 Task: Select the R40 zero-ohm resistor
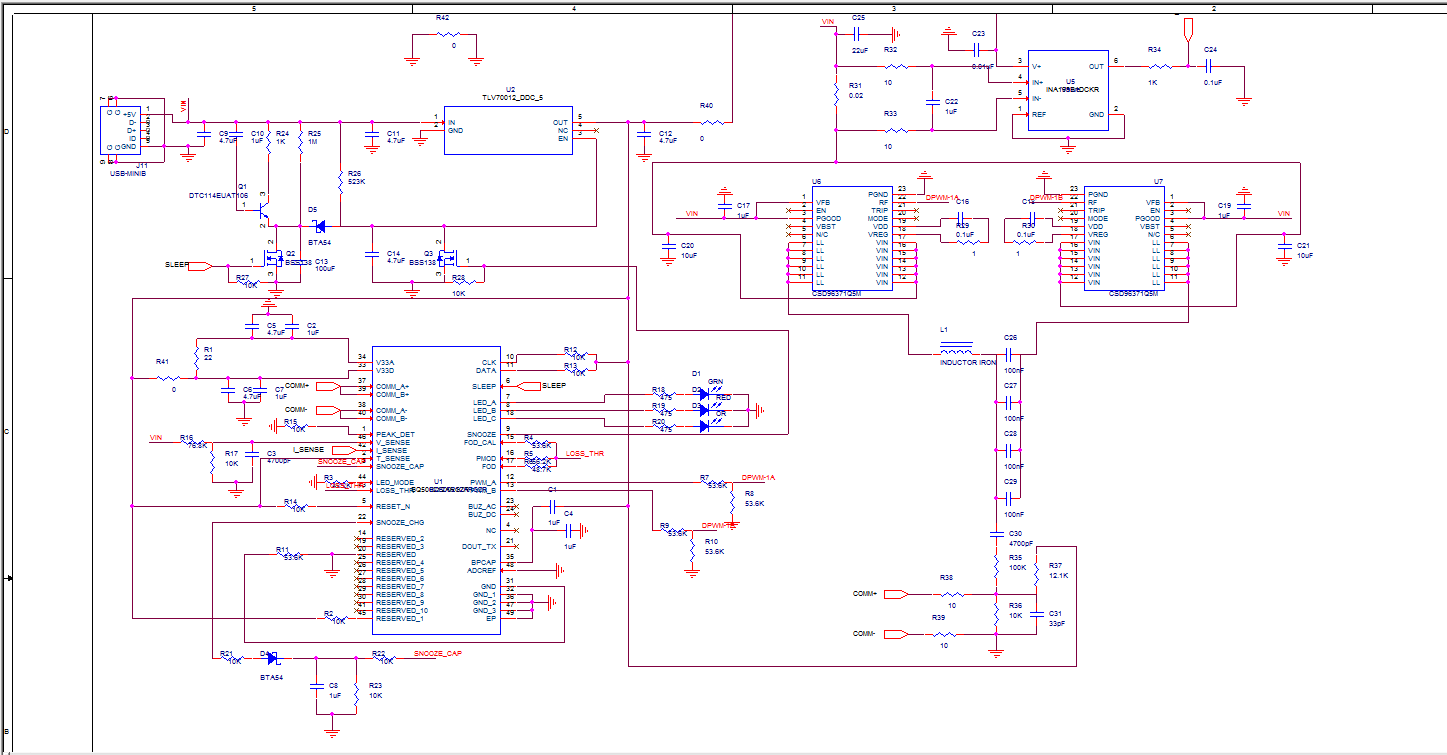713,123
